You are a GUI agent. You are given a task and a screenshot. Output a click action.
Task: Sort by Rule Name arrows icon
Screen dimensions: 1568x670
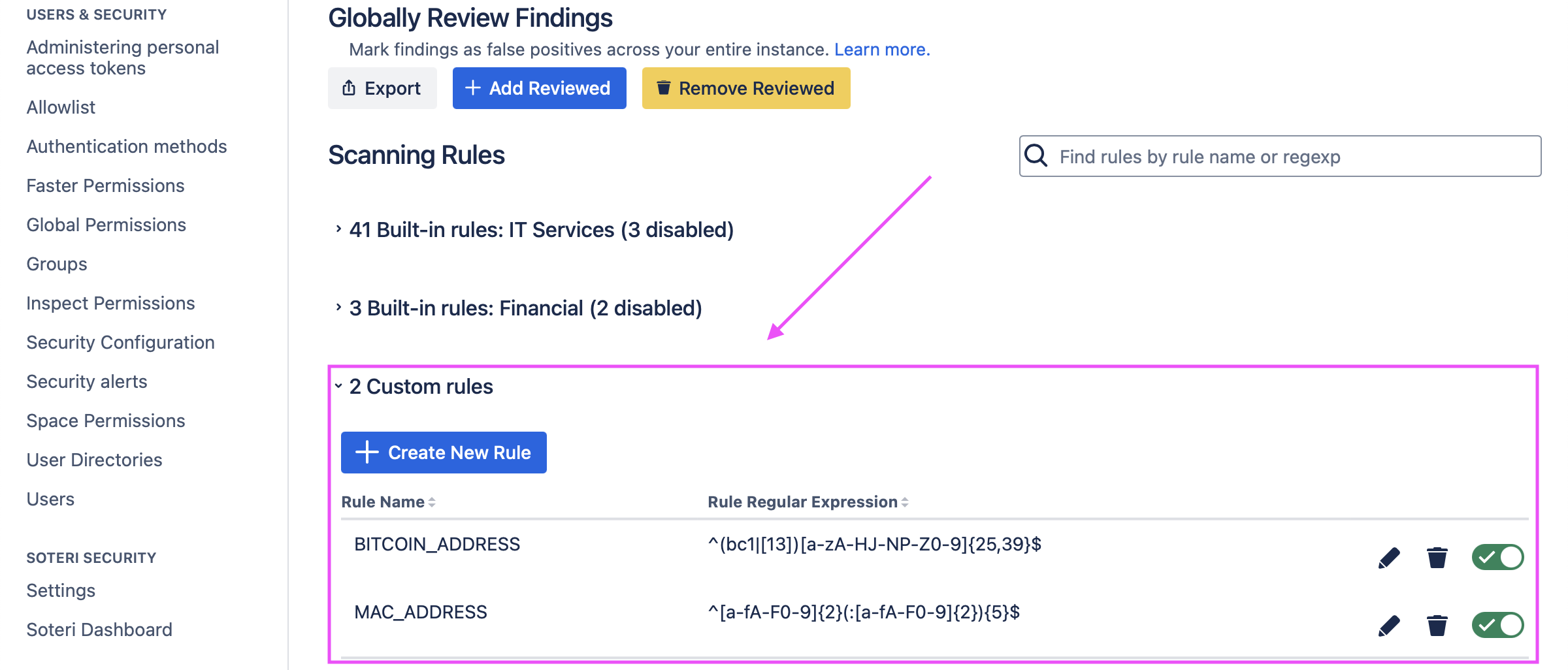click(x=432, y=502)
